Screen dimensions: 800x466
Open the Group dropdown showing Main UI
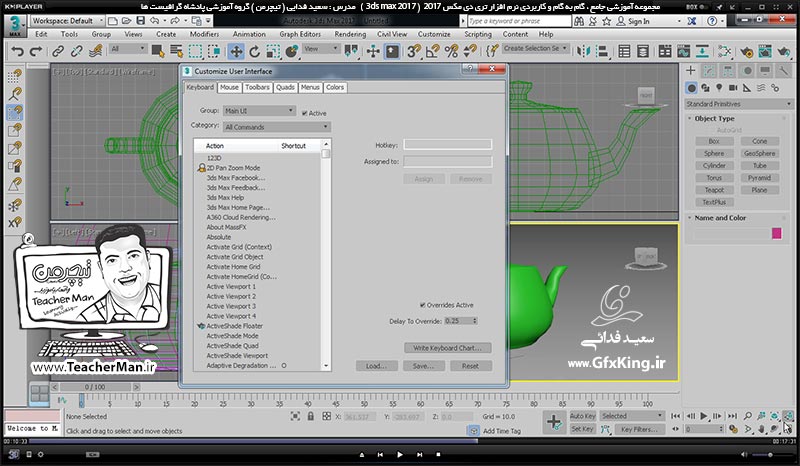tap(259, 111)
